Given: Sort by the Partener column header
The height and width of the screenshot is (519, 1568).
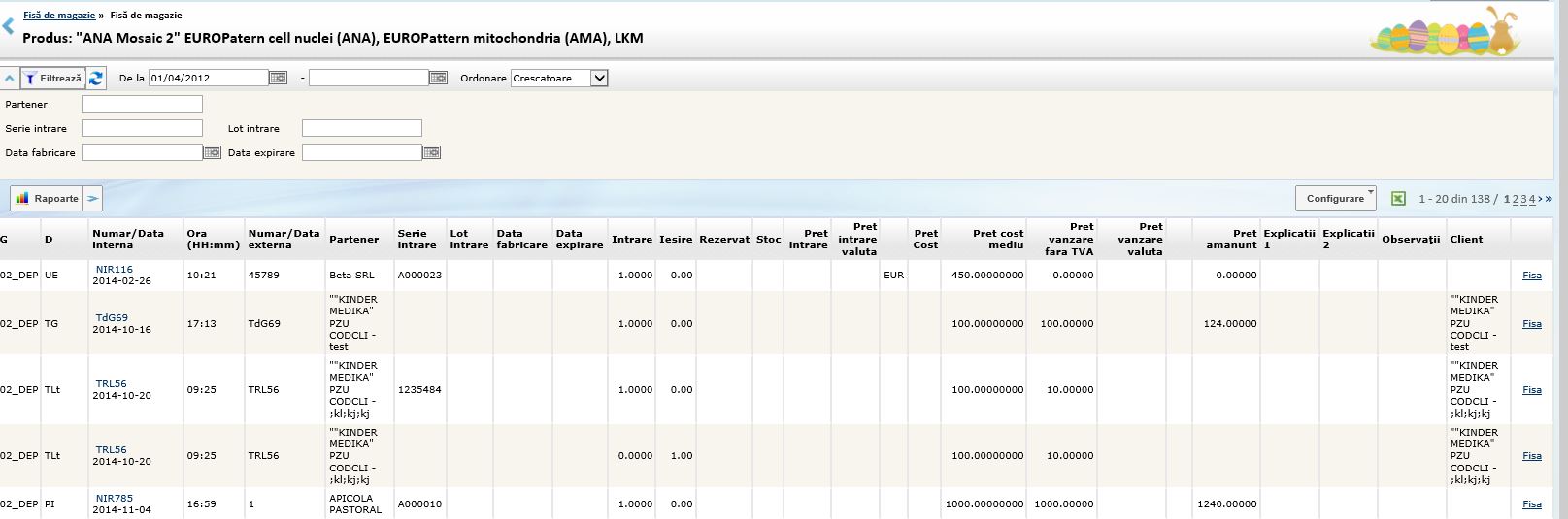Looking at the screenshot, I should (x=353, y=239).
